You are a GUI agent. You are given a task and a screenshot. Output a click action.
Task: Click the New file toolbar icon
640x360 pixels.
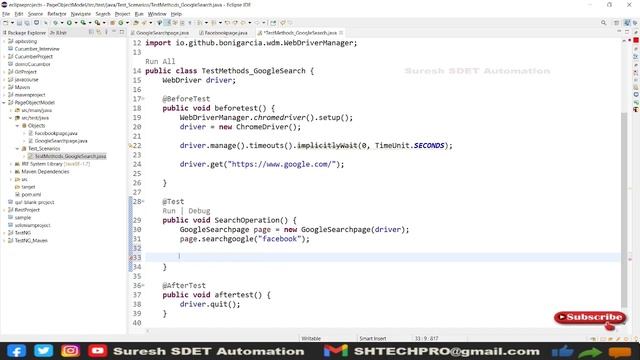(x=6, y=23)
